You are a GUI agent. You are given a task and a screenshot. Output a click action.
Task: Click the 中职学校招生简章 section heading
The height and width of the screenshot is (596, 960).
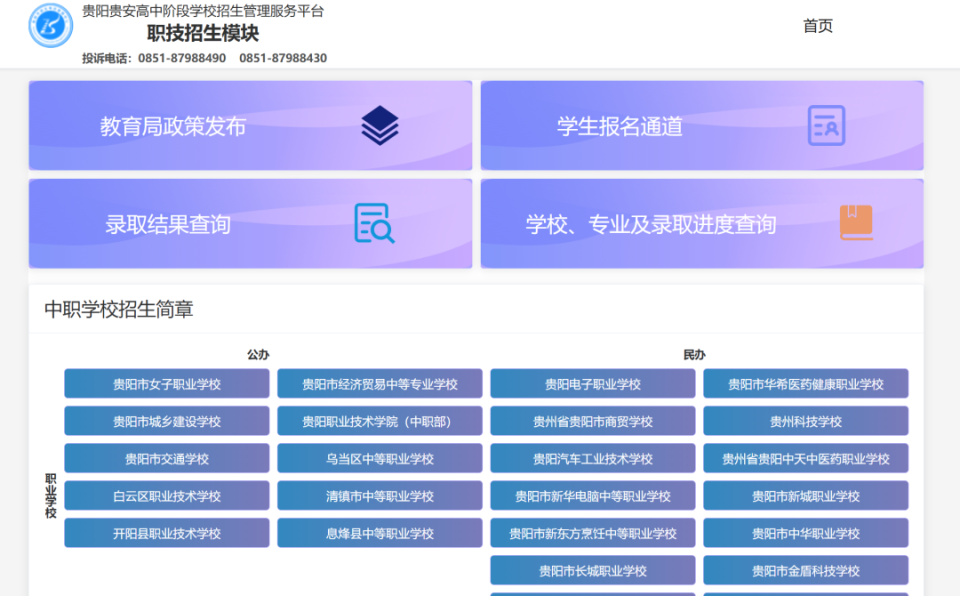pos(119,309)
